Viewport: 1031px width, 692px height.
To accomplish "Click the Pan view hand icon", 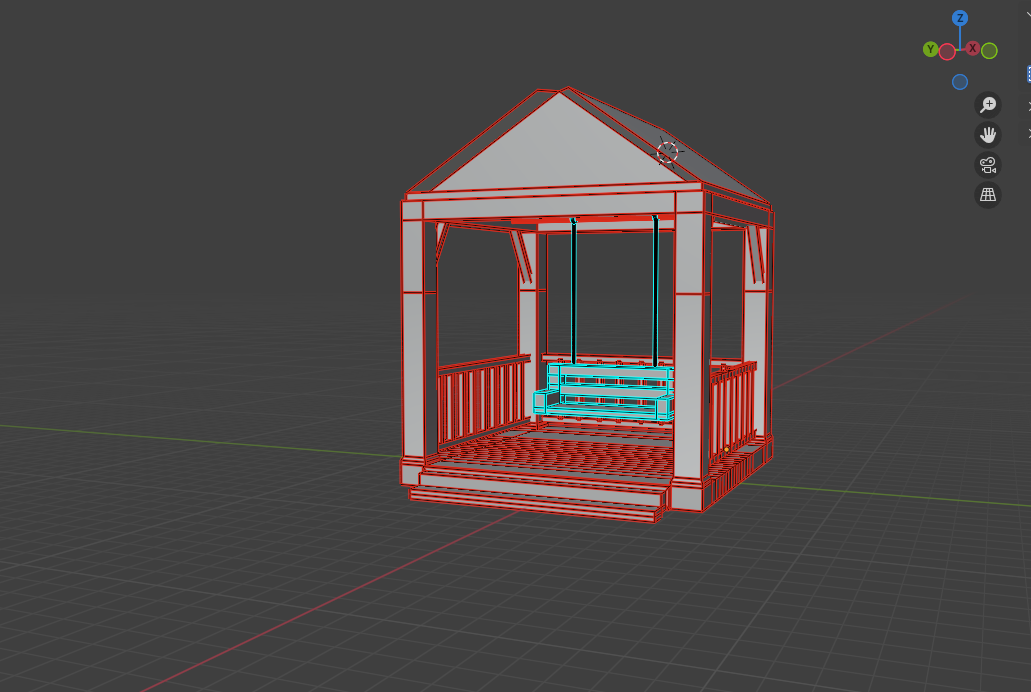I will [988, 135].
